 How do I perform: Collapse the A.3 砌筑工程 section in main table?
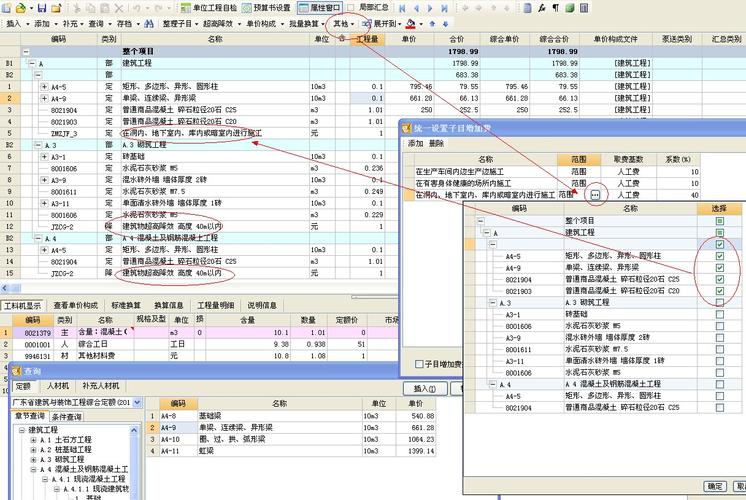[38, 145]
